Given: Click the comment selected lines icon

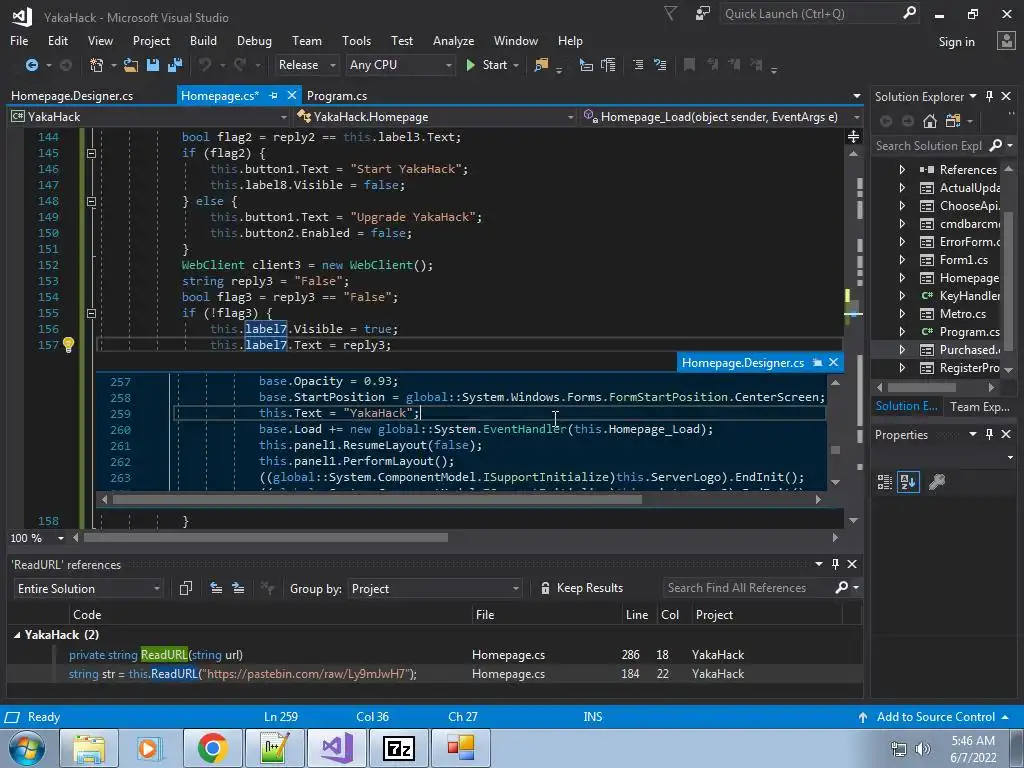Looking at the screenshot, I should (x=638, y=65).
